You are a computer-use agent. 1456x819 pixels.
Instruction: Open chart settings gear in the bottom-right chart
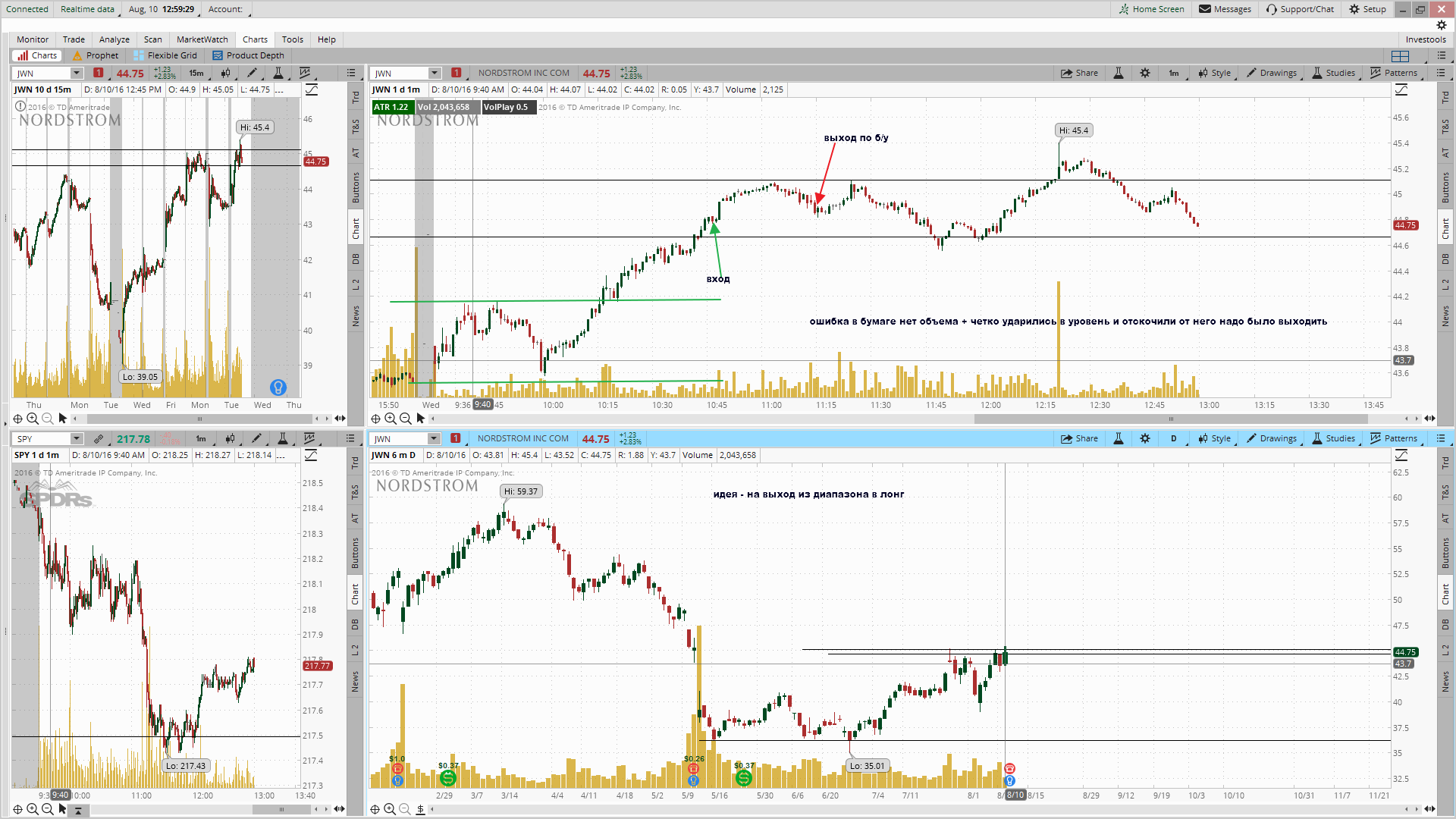[1145, 439]
